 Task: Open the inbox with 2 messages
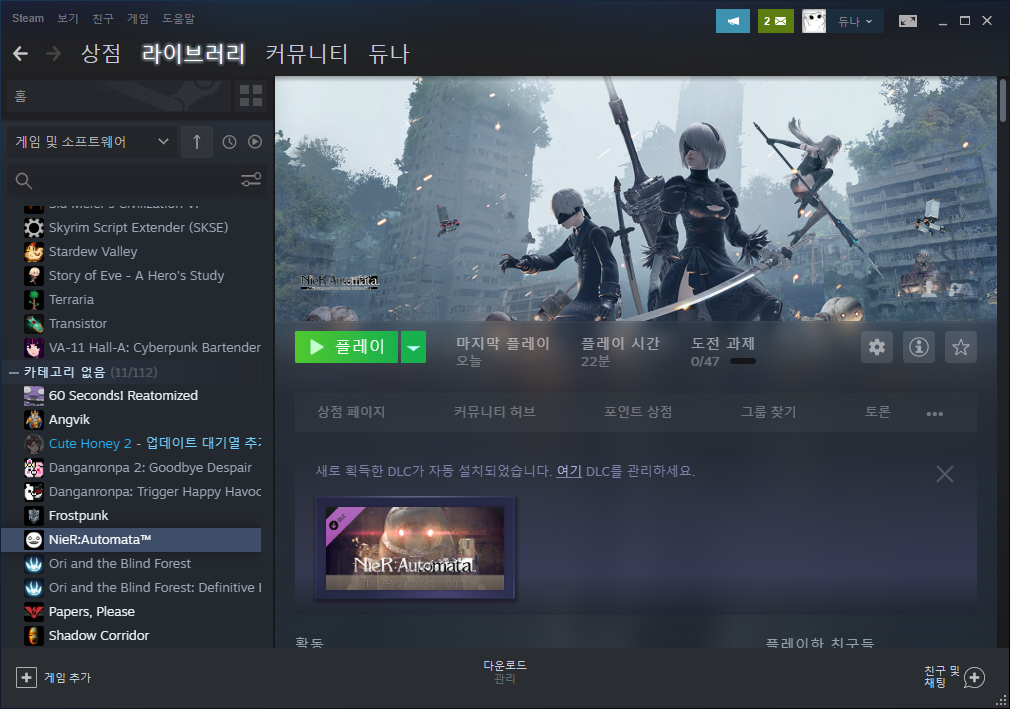[776, 21]
